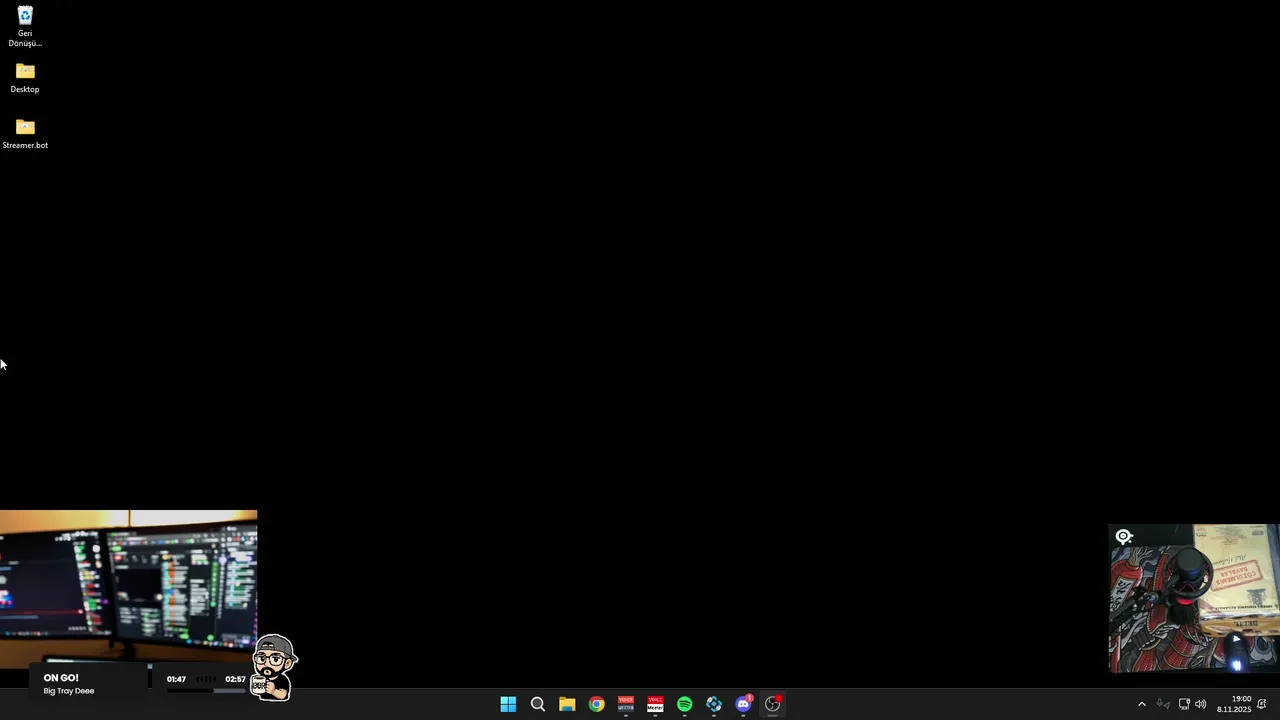
Task: Open network status tray icon
Action: coord(1184,704)
